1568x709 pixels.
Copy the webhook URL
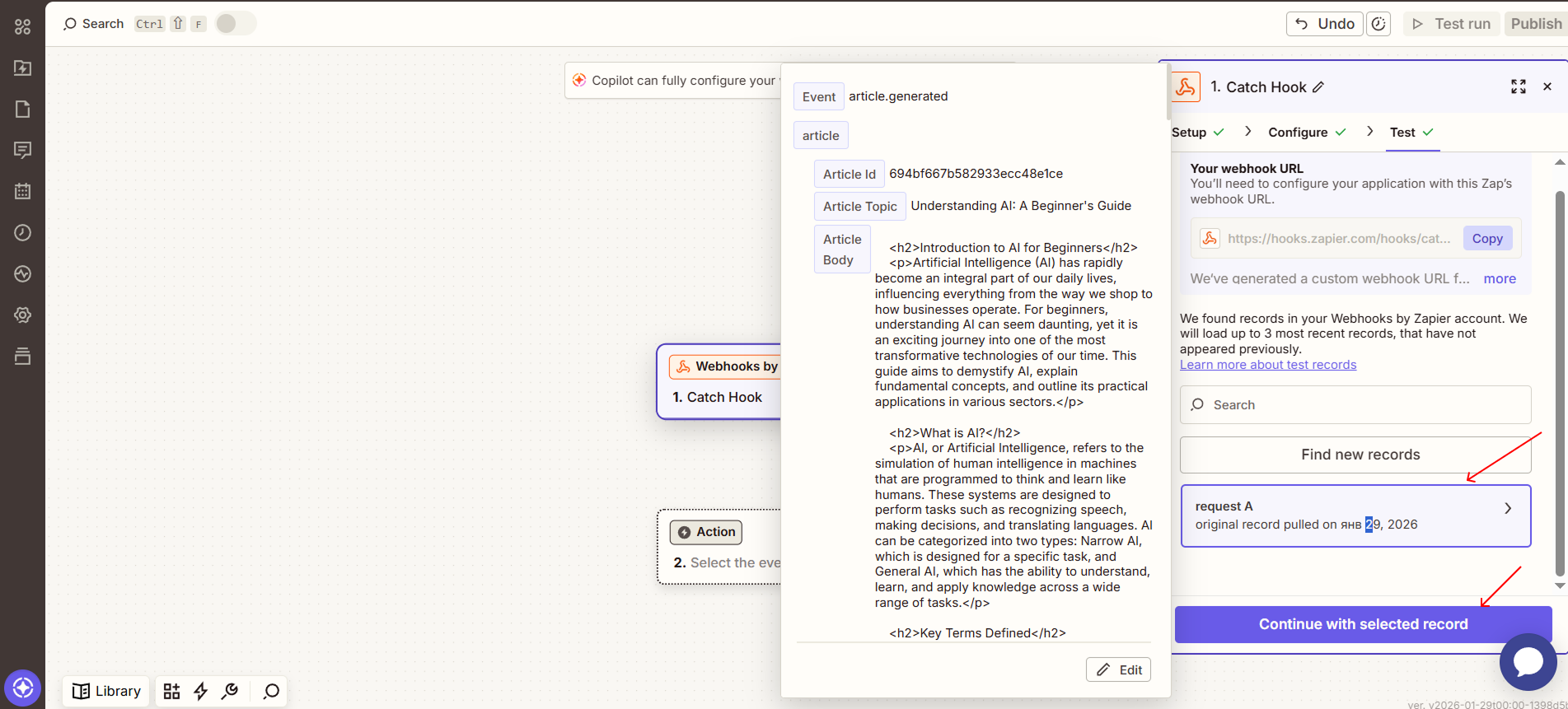point(1486,239)
